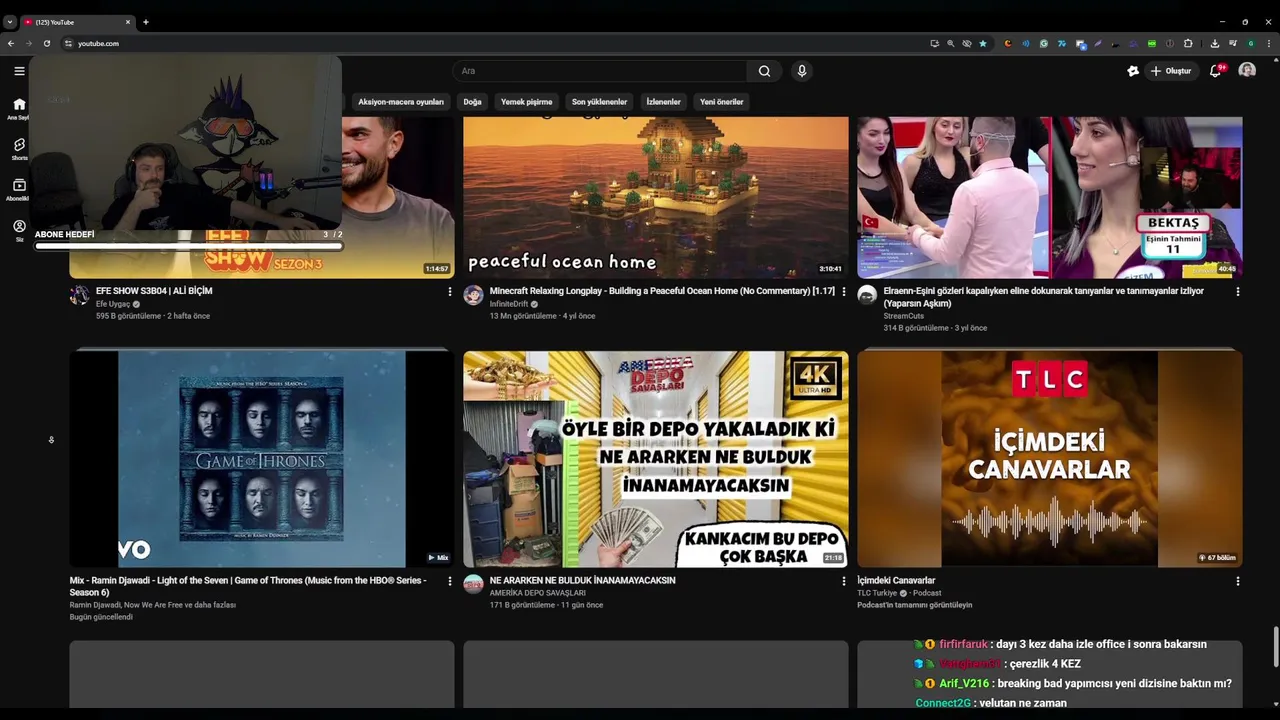Open the YouTube notifications bell
The image size is (1280, 720).
click(x=1215, y=71)
